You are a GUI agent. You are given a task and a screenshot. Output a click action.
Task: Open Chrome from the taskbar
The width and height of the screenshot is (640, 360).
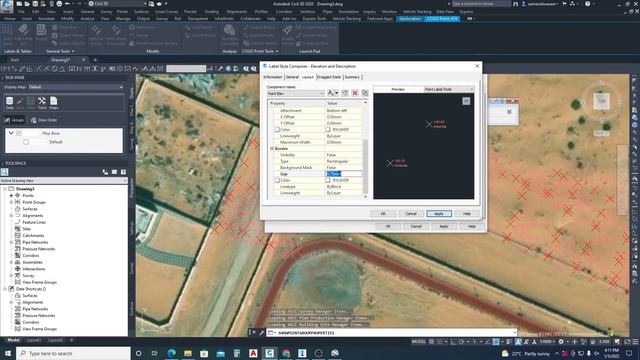coord(286,353)
